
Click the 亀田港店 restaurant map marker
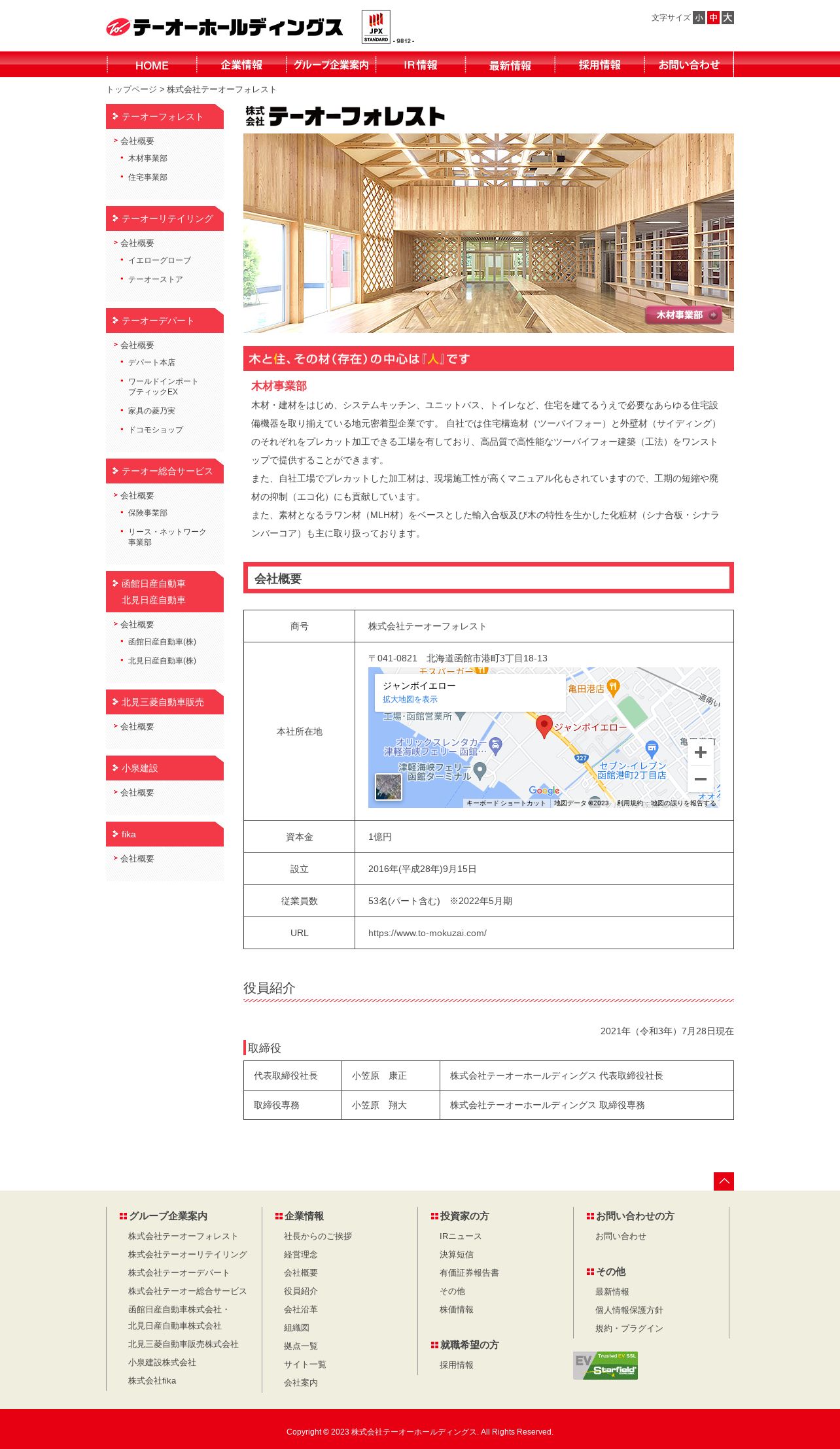point(613,688)
